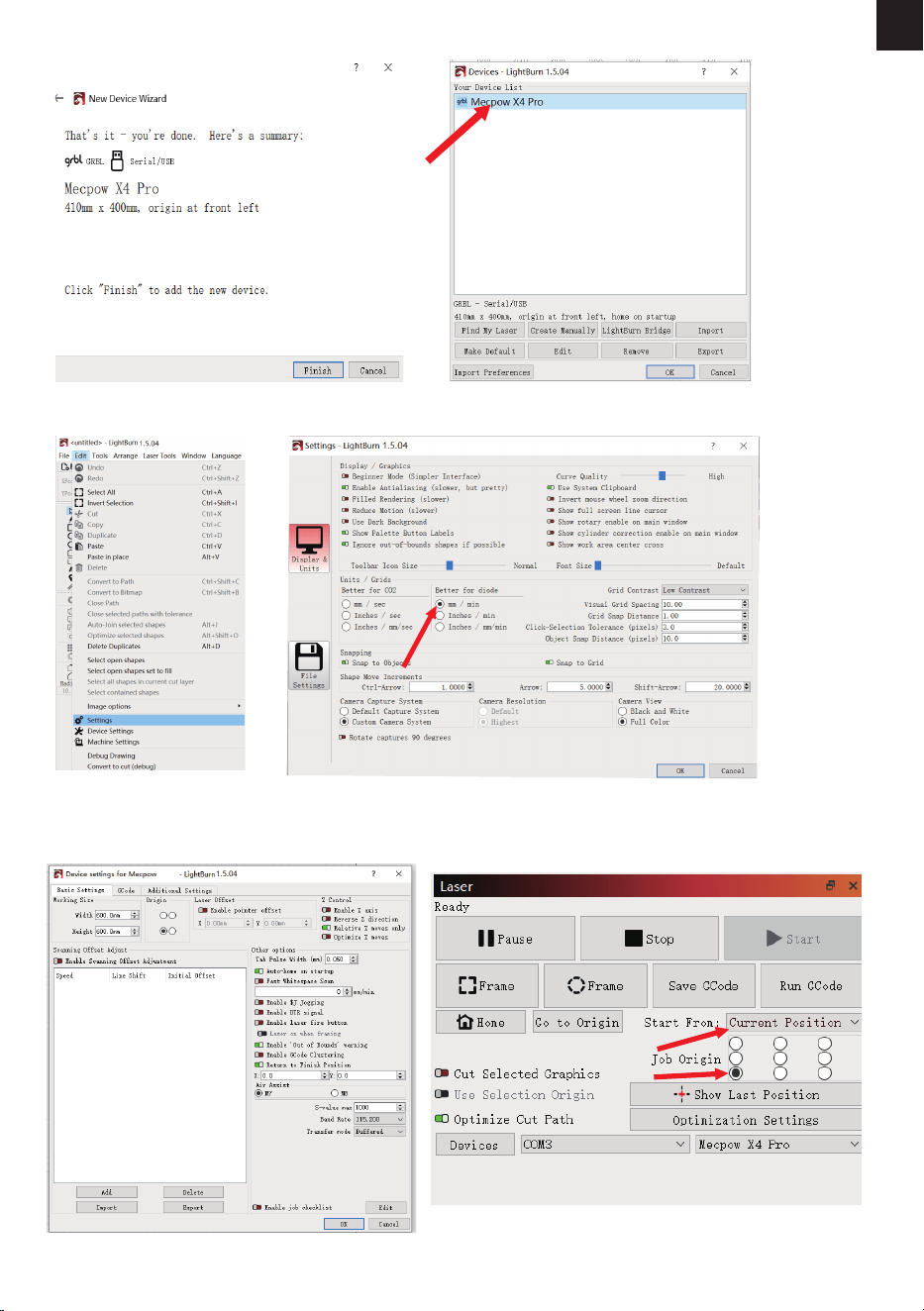Click the Start play button

(792, 939)
